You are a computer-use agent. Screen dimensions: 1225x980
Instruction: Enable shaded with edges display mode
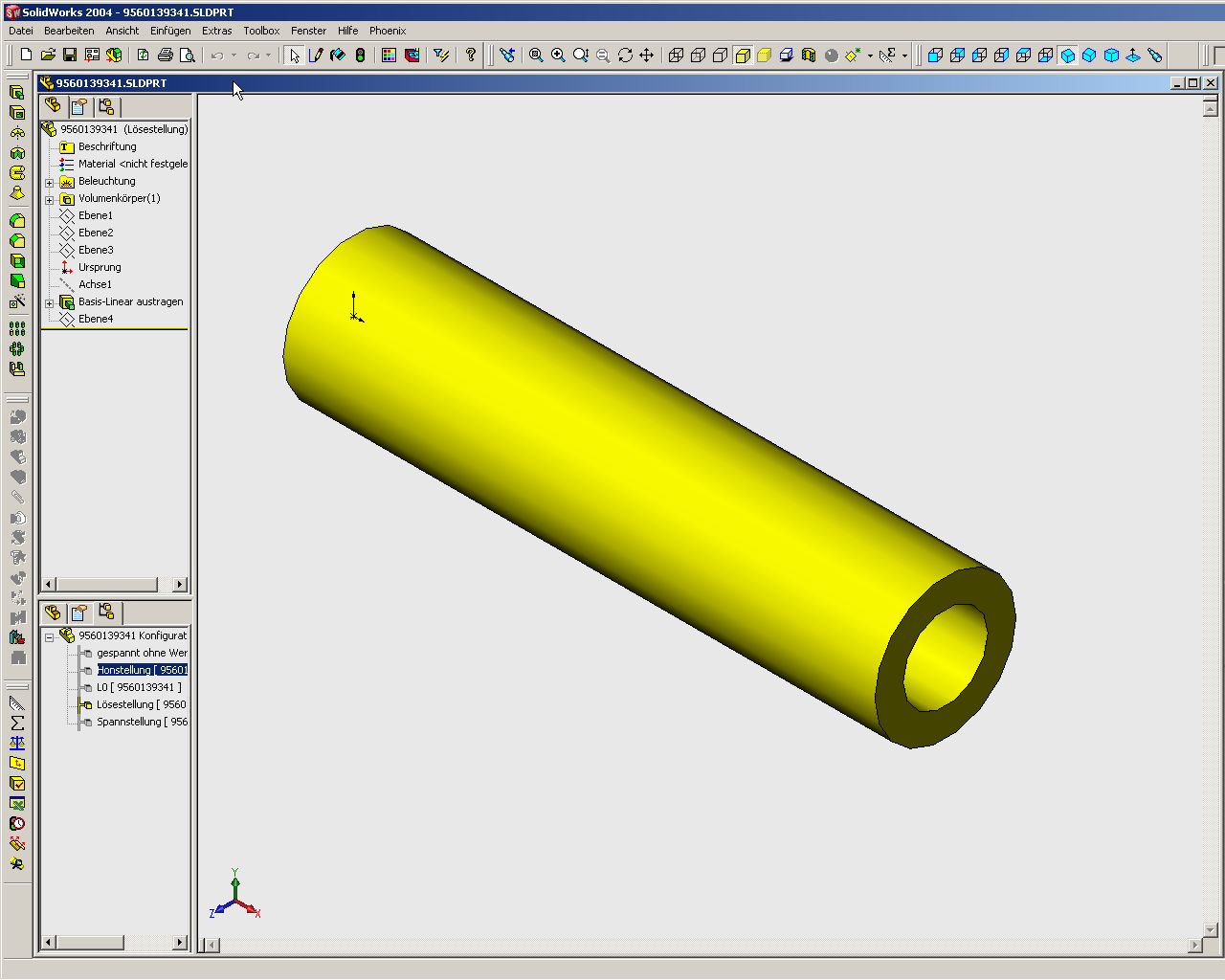pyautogui.click(x=743, y=56)
